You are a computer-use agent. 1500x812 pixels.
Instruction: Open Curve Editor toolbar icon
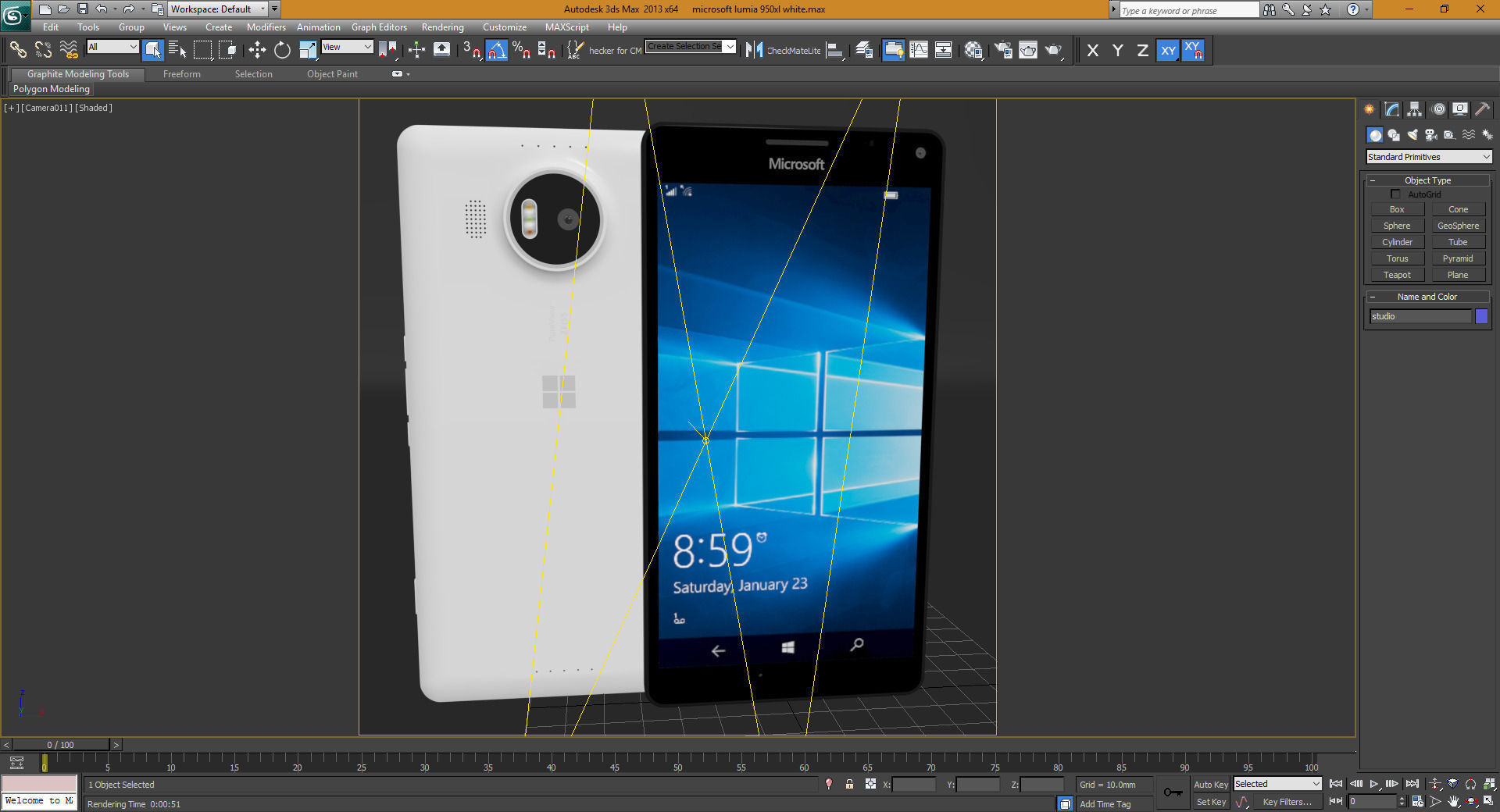pos(919,50)
